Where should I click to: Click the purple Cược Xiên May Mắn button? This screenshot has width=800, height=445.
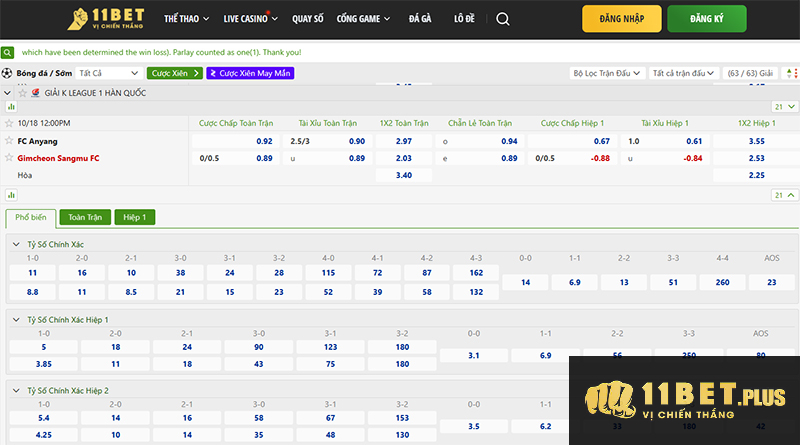click(250, 73)
